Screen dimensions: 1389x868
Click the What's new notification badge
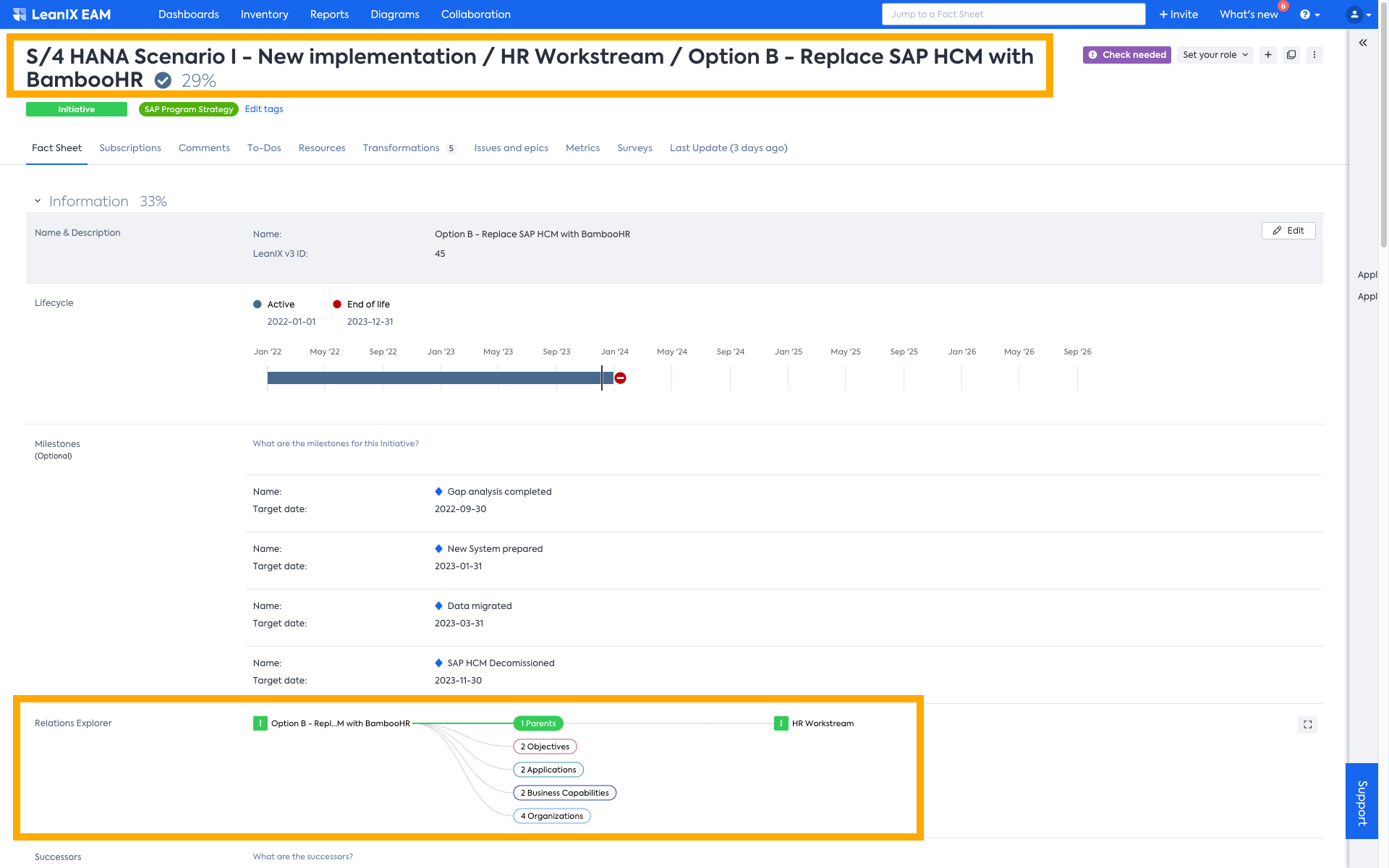1283,6
